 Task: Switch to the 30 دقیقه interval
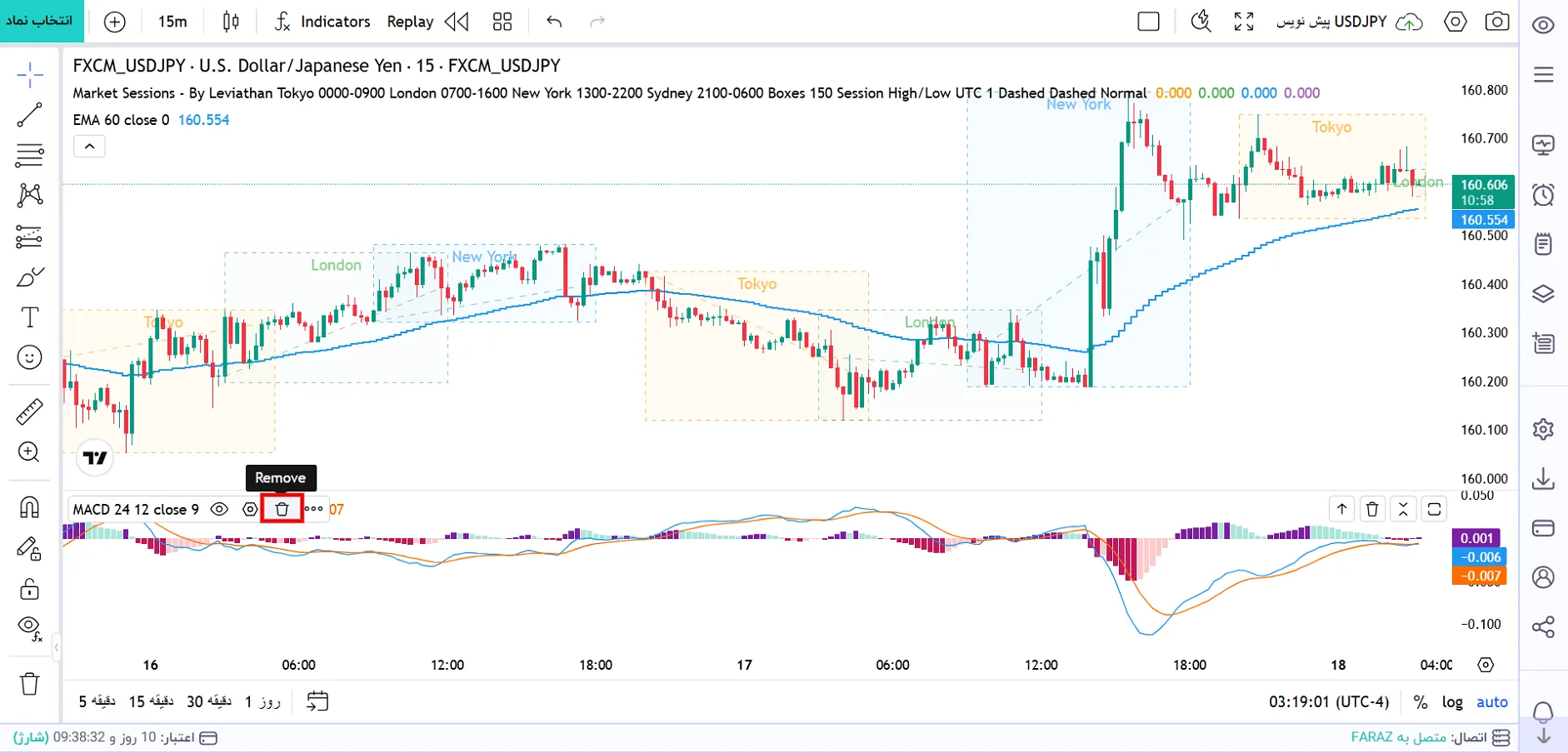coord(208,701)
